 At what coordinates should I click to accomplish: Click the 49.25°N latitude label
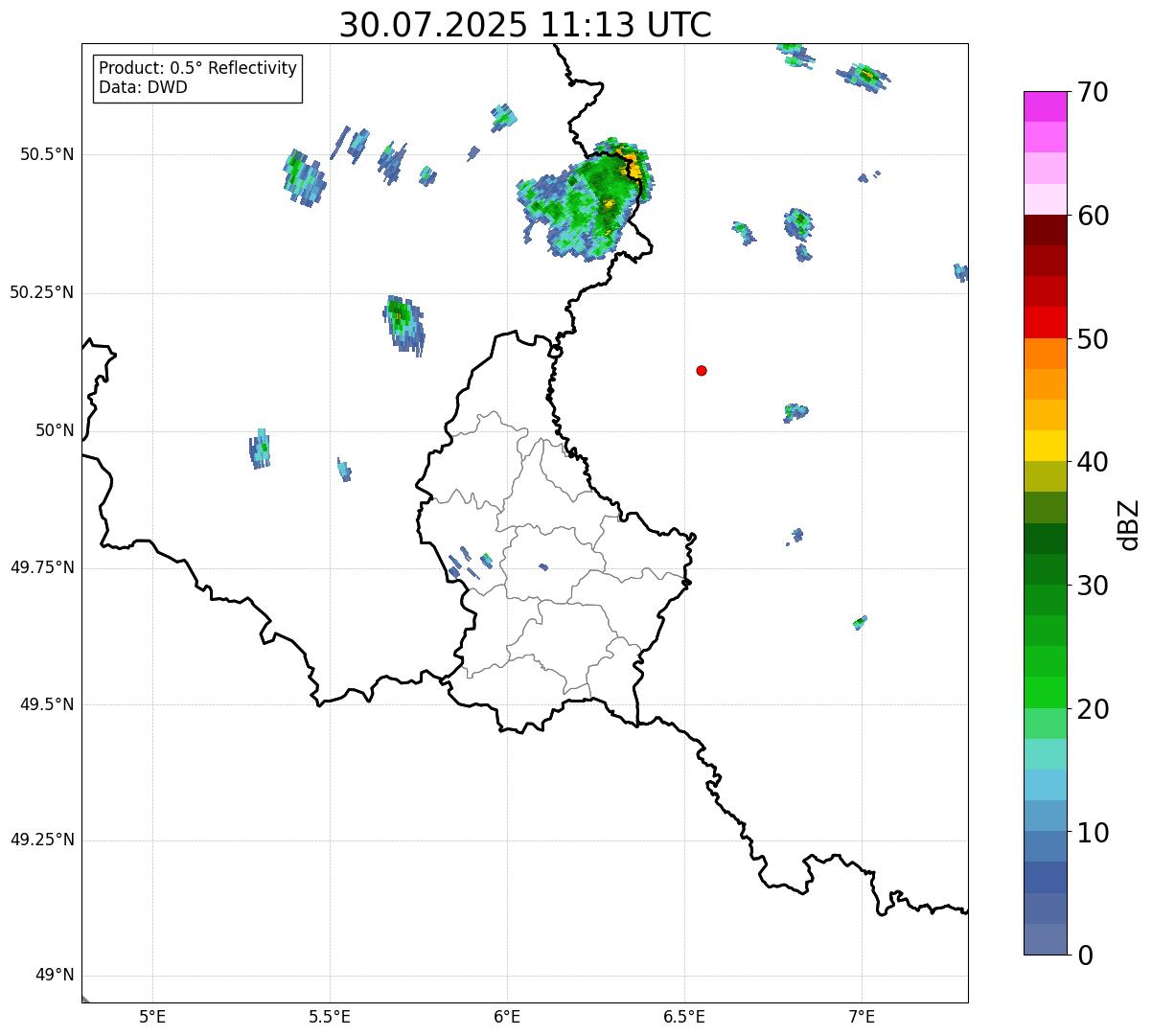[42, 840]
